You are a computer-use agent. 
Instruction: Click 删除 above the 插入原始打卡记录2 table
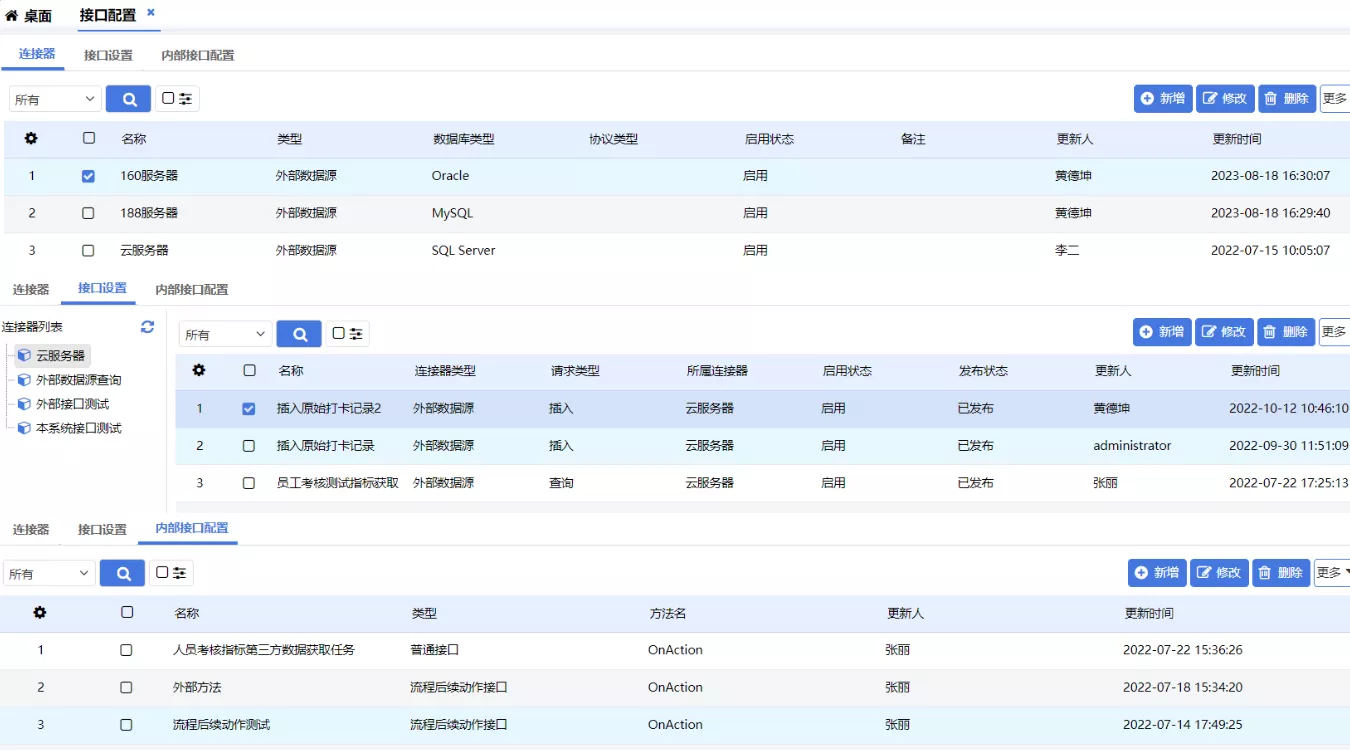1285,332
